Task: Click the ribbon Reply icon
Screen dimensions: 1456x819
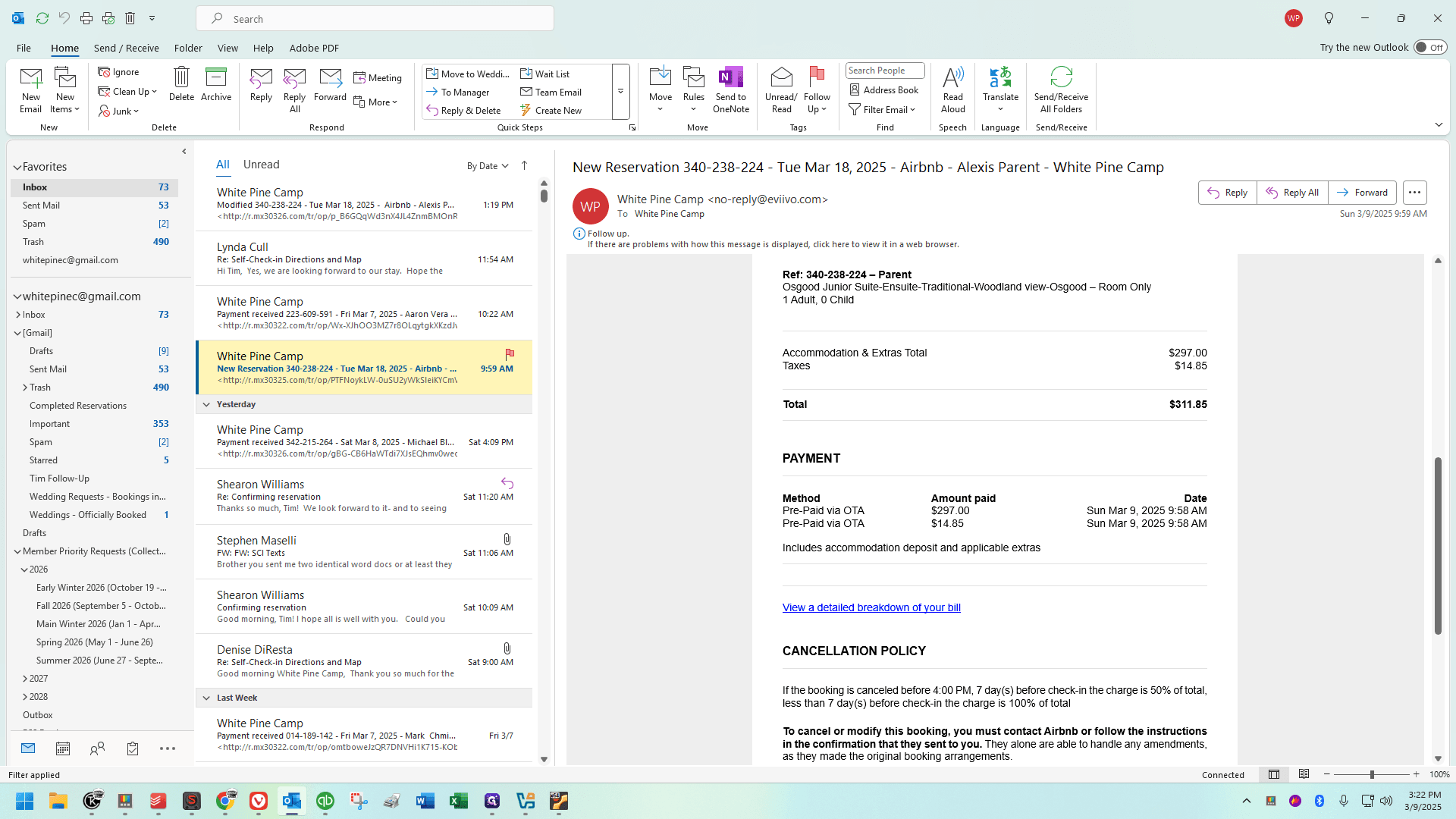Action: point(261,83)
